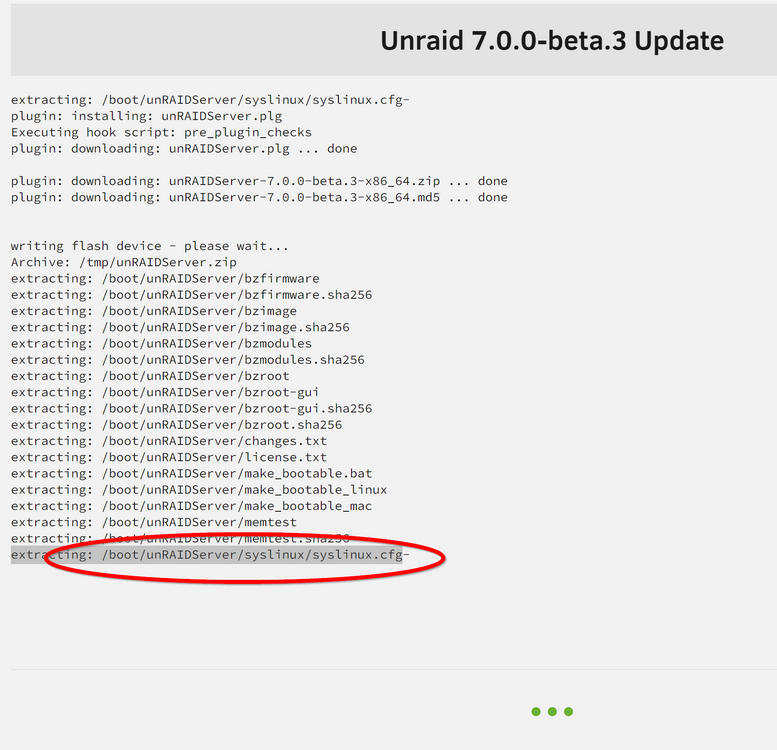
Task: Click the 'changes.txt' extracting line
Action: (169, 441)
